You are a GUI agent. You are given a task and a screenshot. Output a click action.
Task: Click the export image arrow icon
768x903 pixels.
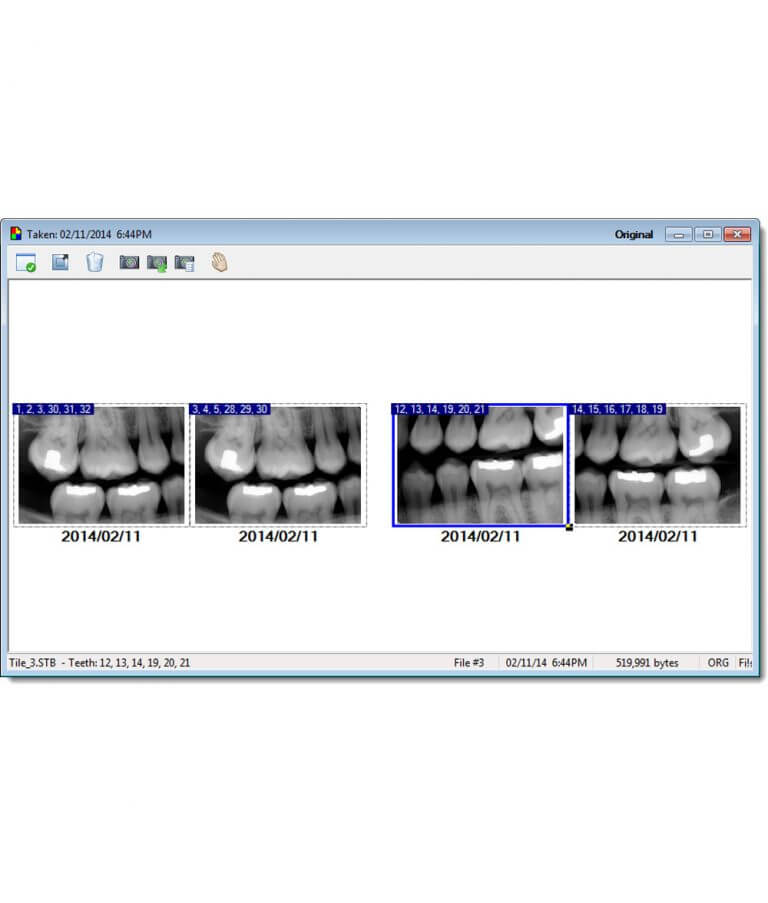tap(60, 263)
